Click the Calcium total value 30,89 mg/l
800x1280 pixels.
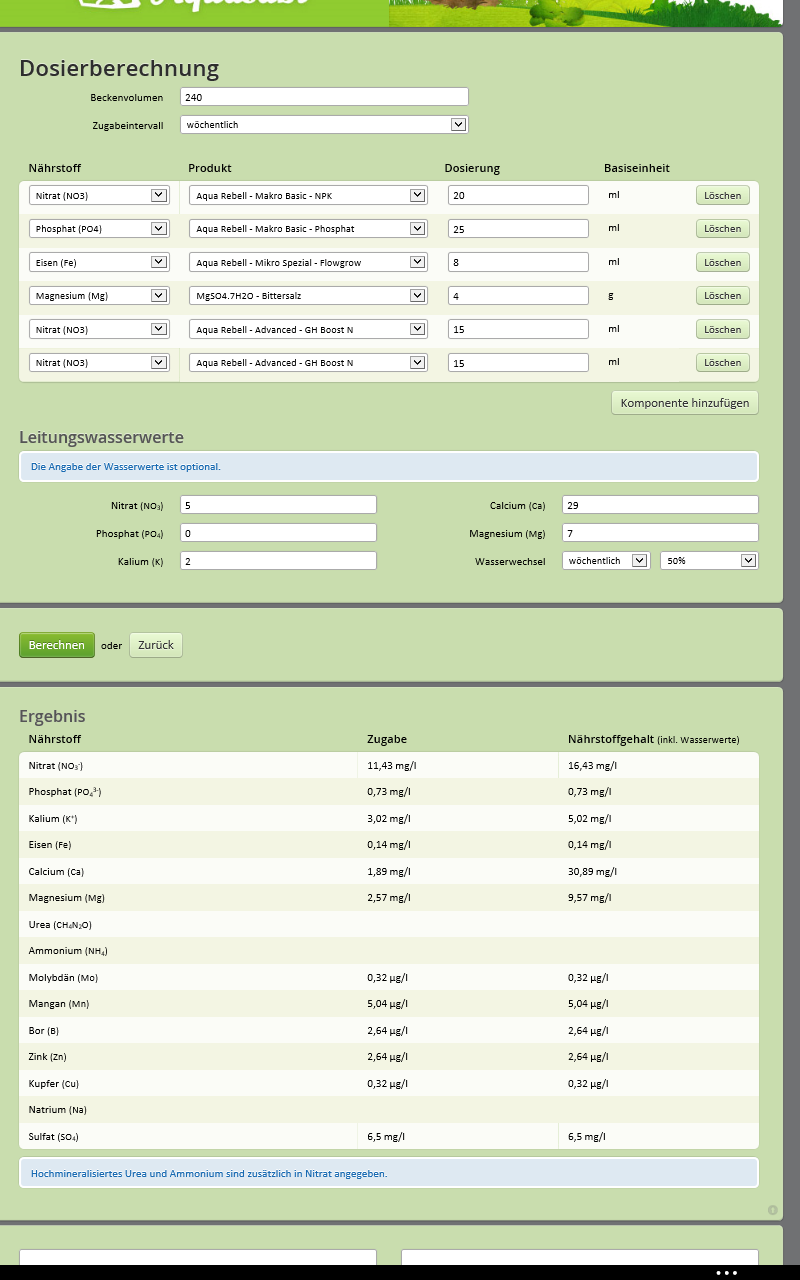(x=593, y=872)
